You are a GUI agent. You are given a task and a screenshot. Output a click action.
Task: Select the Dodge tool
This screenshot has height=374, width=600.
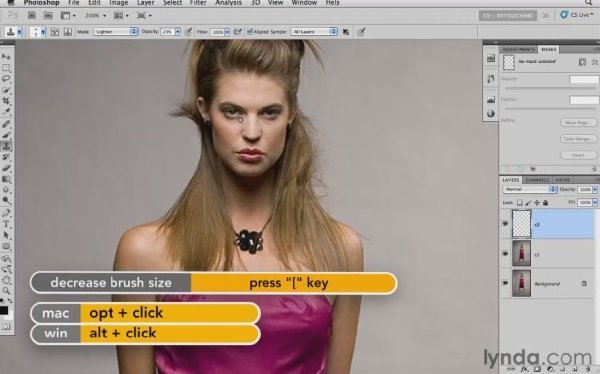[6, 200]
